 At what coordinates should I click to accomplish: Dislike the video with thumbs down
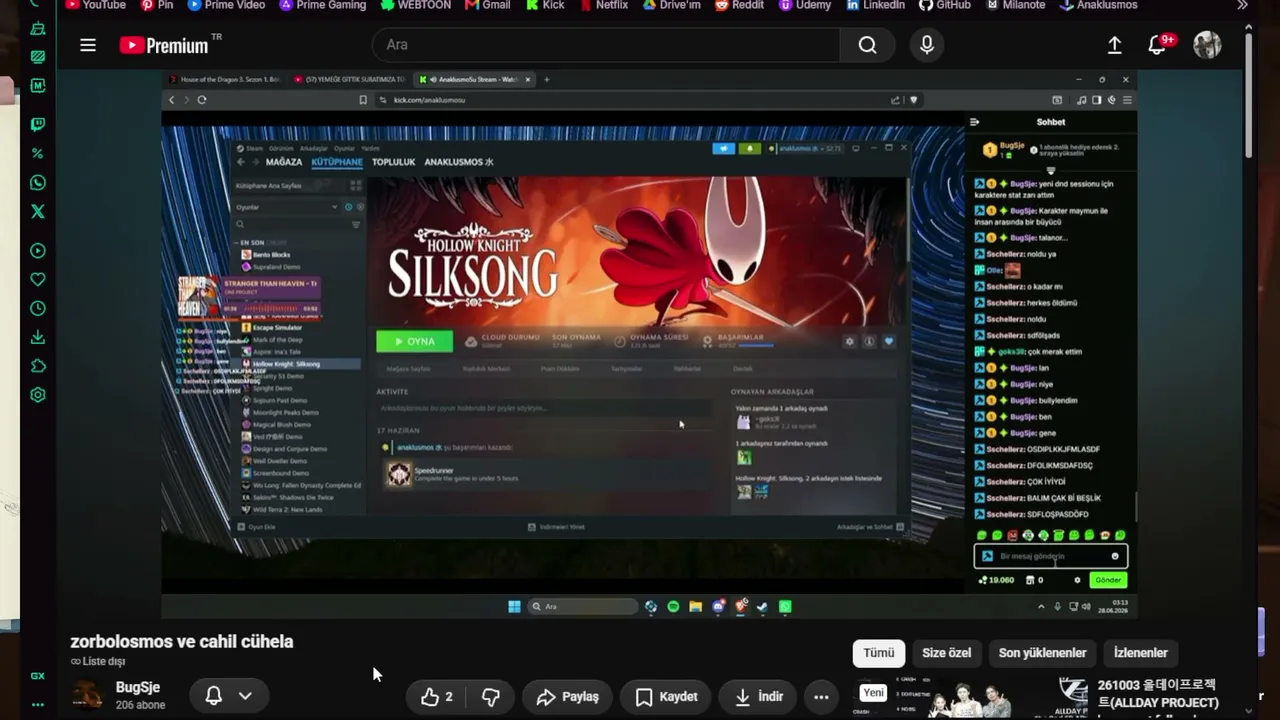point(491,697)
